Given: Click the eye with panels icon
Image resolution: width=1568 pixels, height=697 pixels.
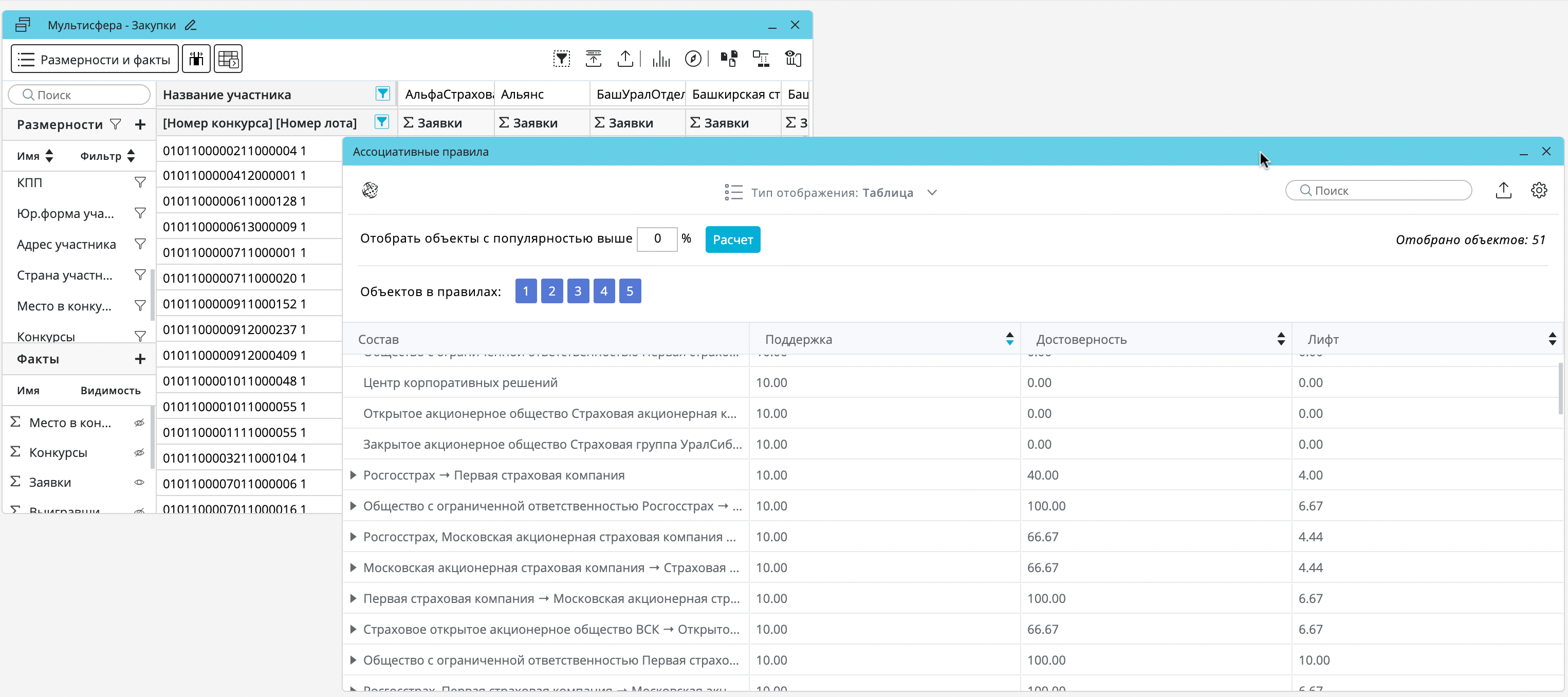Looking at the screenshot, I should (x=793, y=59).
